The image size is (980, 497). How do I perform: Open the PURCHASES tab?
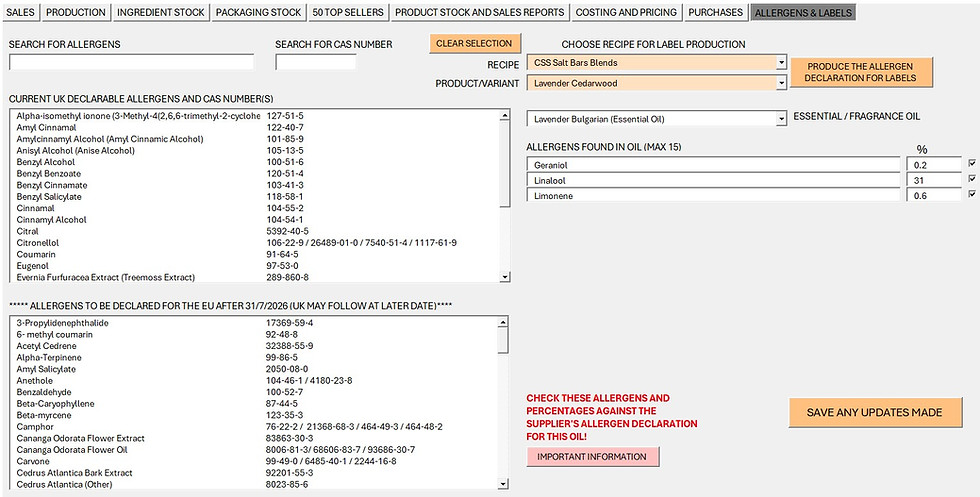tap(716, 12)
